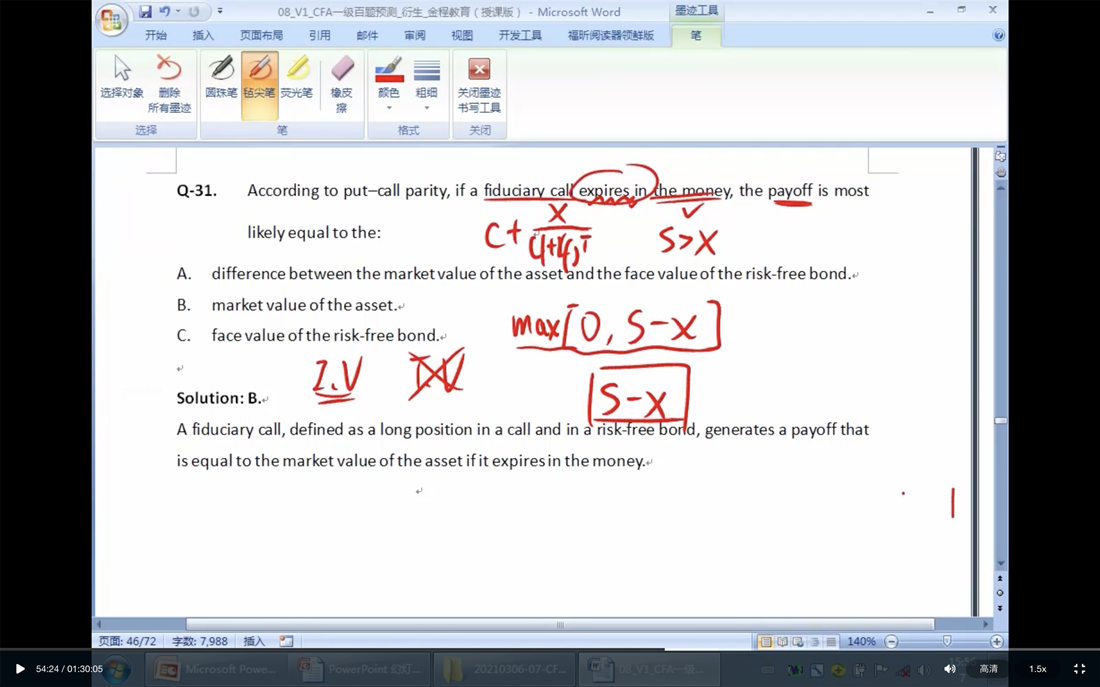Switch to 页面布局 ribbon tab
1100x687 pixels.
(261, 35)
